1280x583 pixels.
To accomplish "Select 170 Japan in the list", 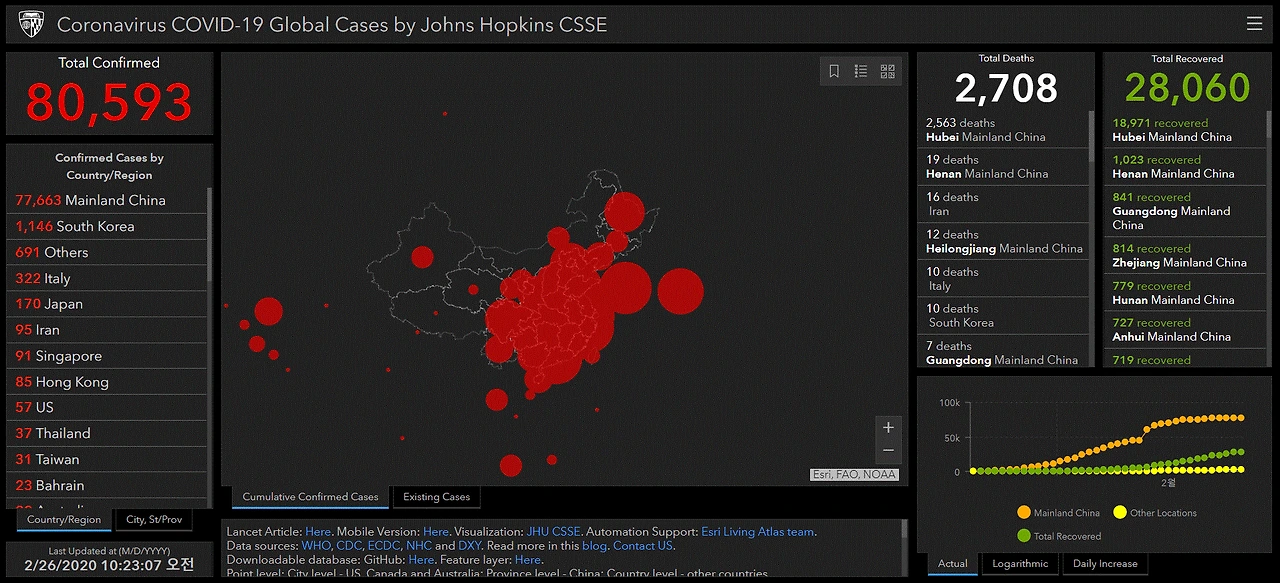I will pyautogui.click(x=107, y=304).
